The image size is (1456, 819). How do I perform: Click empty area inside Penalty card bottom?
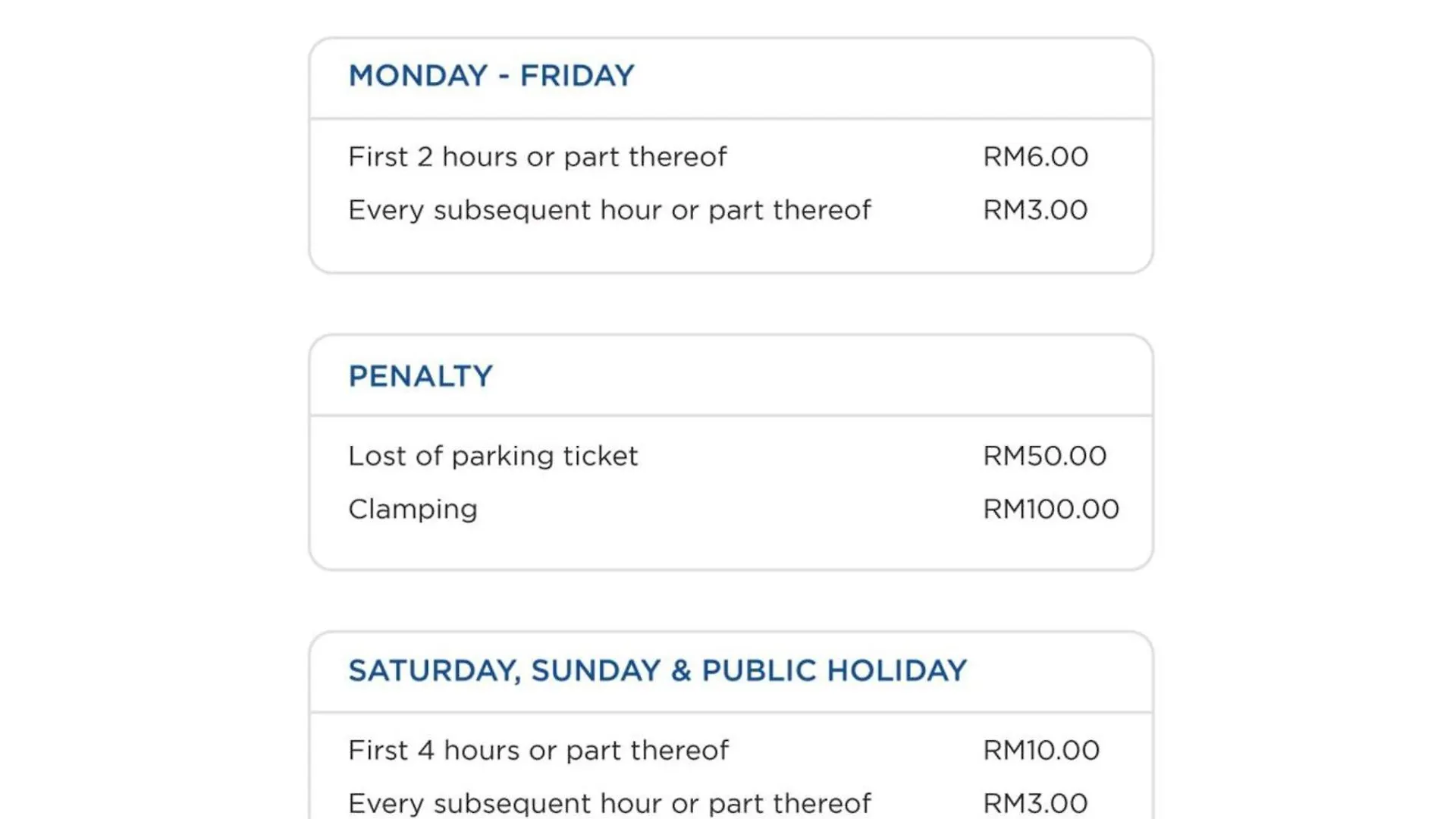point(731,546)
